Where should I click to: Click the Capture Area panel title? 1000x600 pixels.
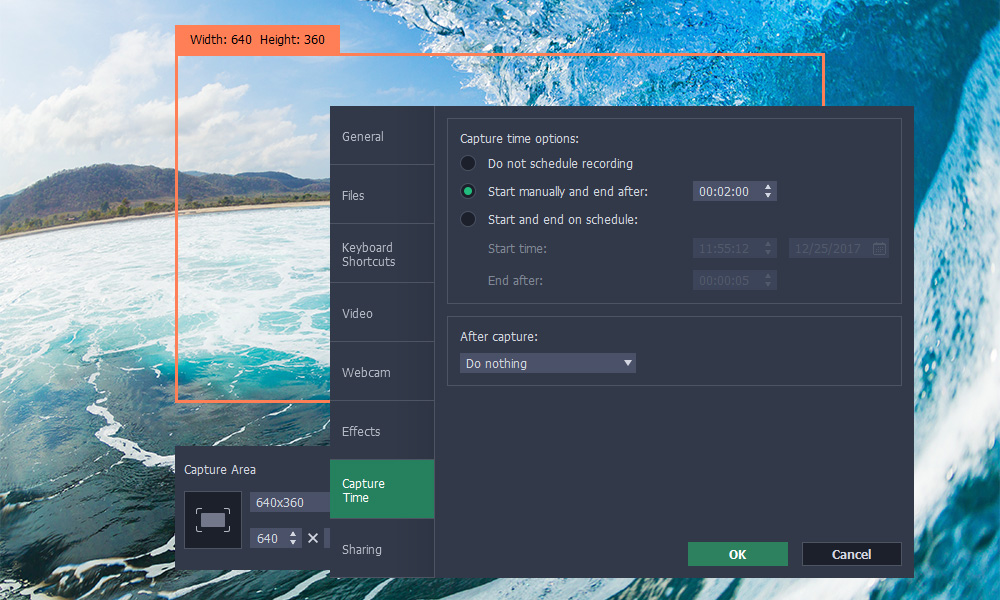220,470
